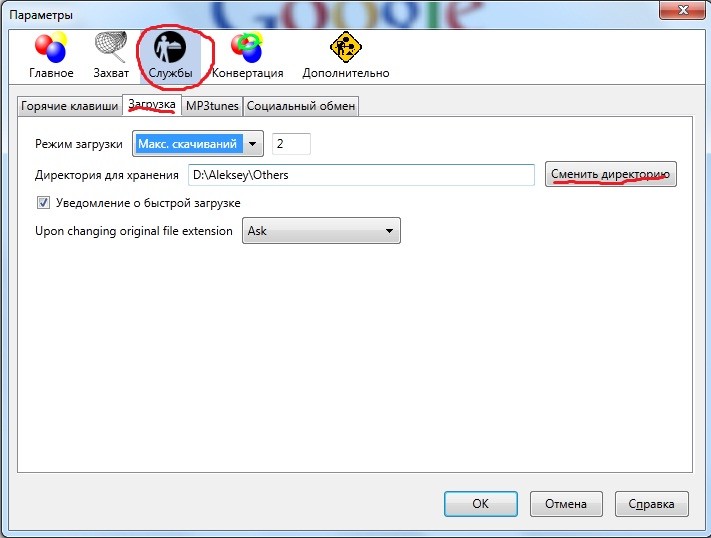
Task: Switch to the Загрузка tab
Action: 151,105
